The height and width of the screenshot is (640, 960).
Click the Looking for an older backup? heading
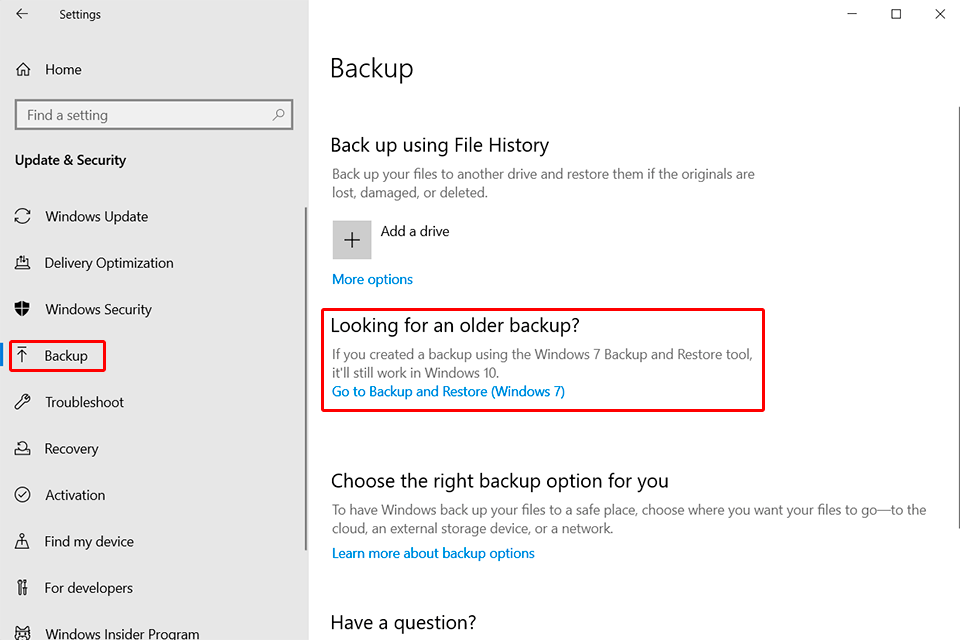pyautogui.click(x=455, y=325)
